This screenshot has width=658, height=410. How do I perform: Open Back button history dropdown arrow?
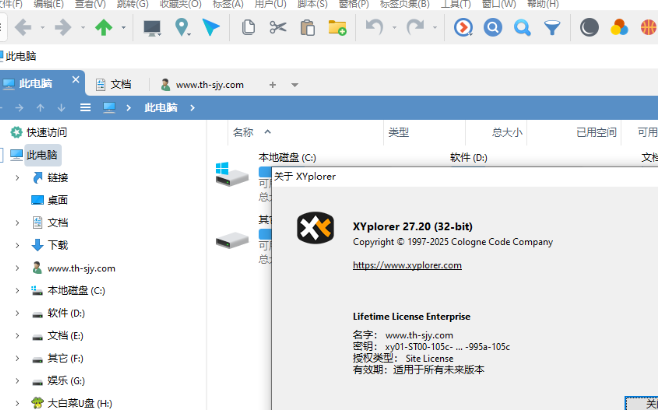coord(42,28)
